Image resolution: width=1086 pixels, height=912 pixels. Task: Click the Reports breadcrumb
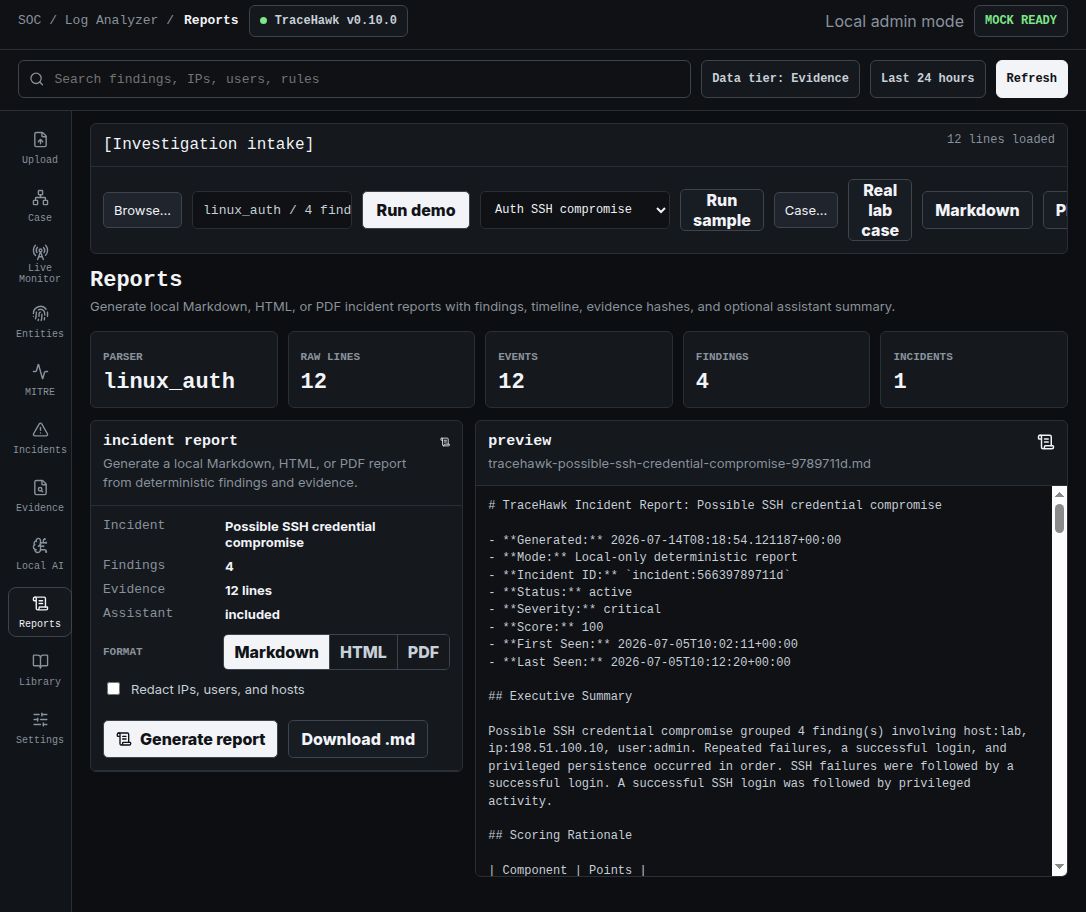(x=211, y=20)
